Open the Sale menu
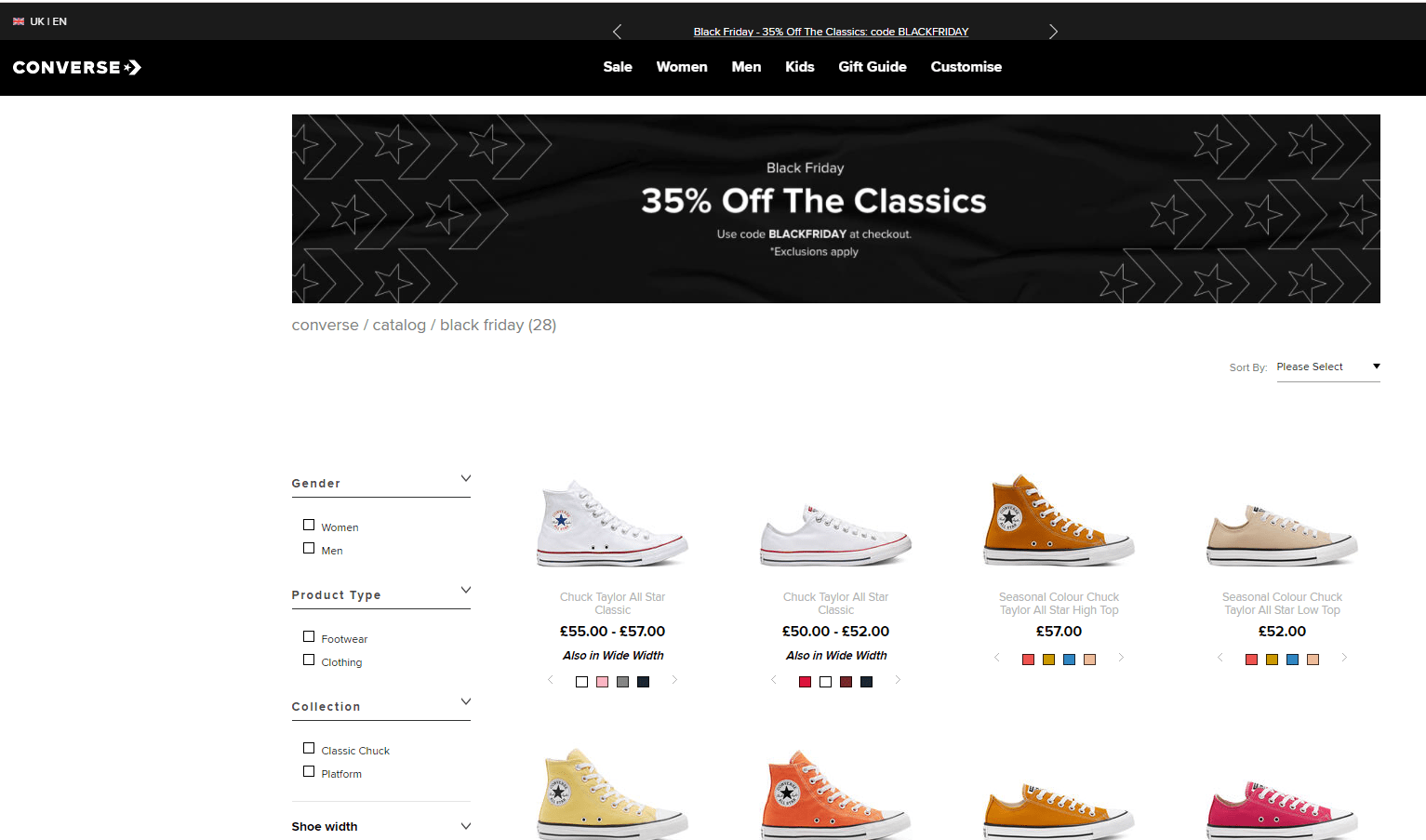Image resolution: width=1426 pixels, height=840 pixels. pyautogui.click(x=618, y=67)
